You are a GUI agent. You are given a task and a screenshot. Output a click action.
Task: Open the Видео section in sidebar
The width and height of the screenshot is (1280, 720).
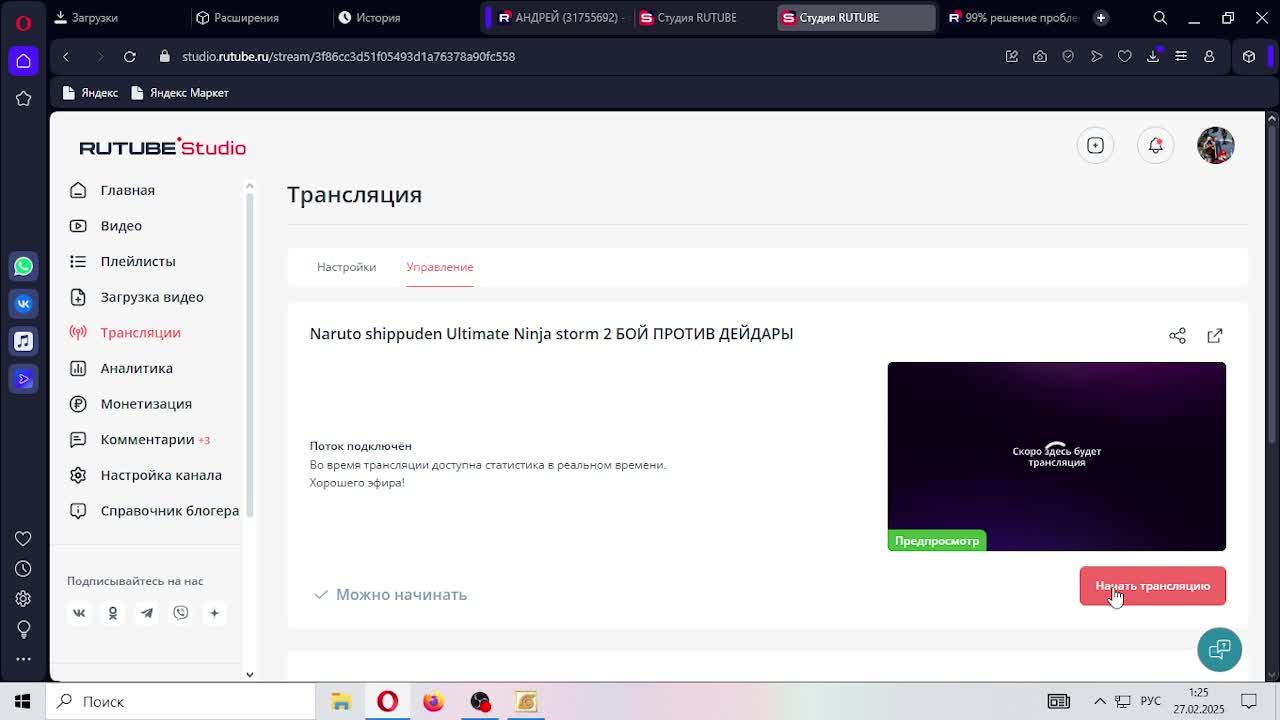120,226
